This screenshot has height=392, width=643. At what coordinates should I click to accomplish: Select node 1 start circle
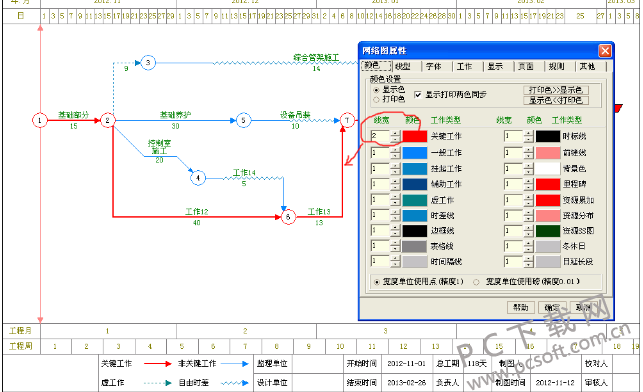point(40,121)
